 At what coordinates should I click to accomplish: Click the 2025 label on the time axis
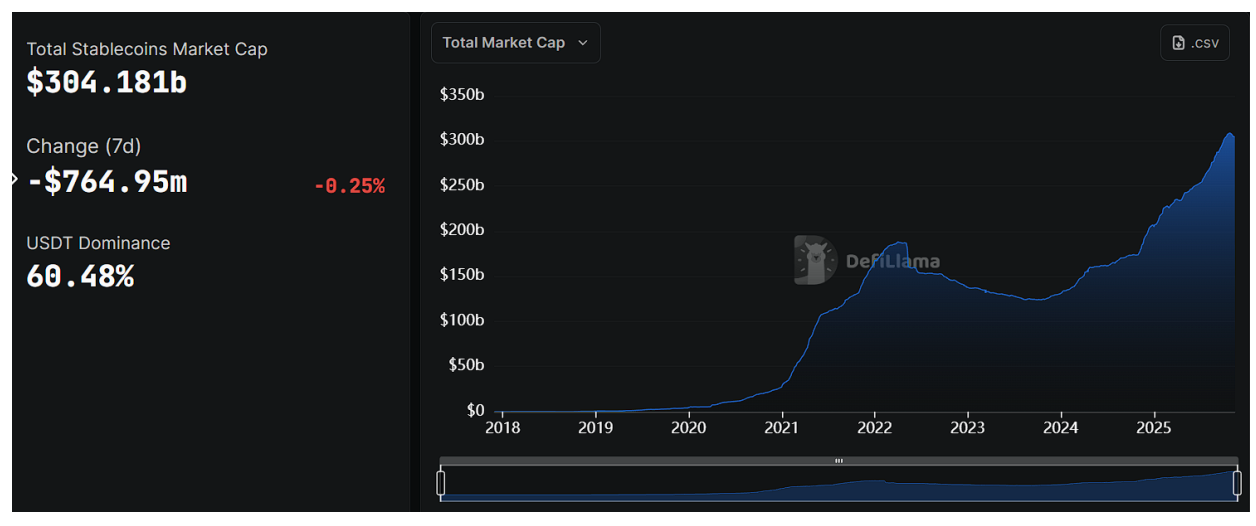click(x=1154, y=428)
